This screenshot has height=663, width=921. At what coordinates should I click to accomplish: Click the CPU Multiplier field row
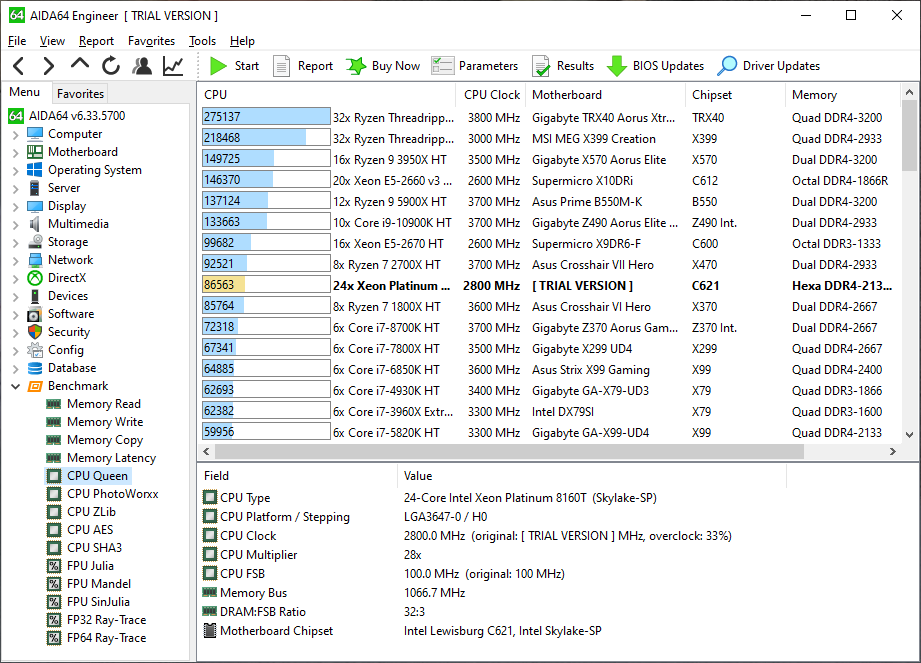click(x=493, y=555)
